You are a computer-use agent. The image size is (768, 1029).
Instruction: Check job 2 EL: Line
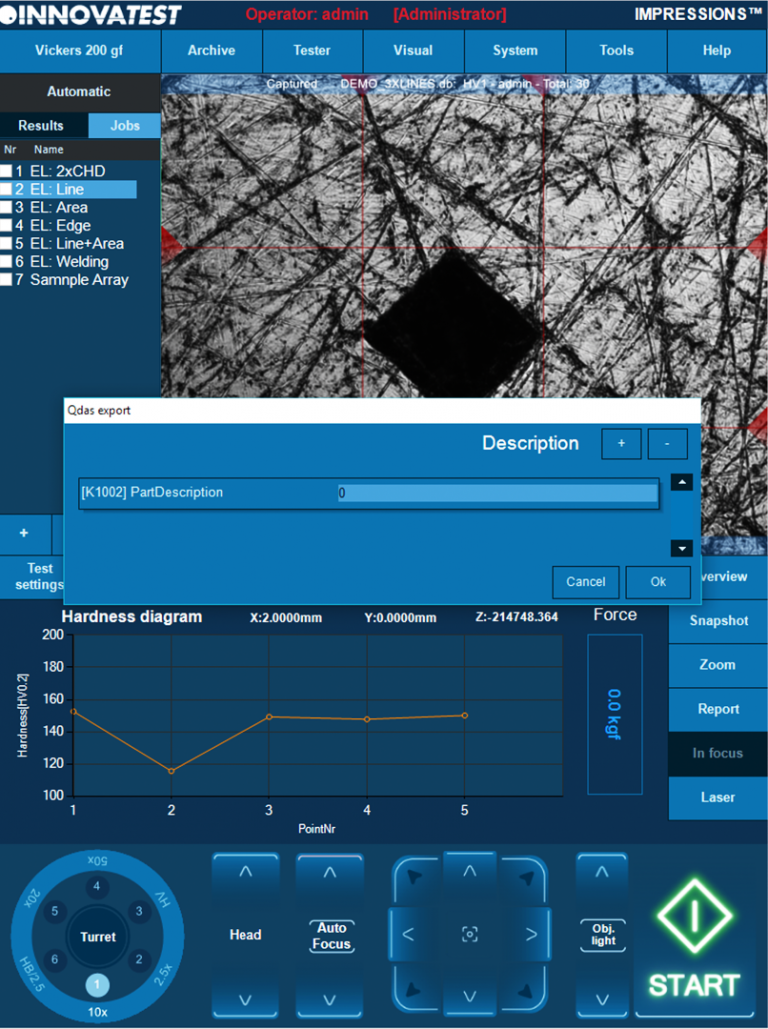coord(6,189)
